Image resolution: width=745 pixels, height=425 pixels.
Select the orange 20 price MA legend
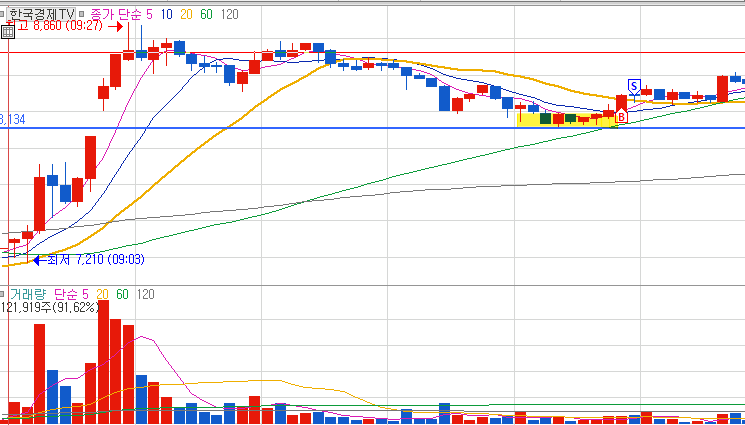click(x=186, y=15)
